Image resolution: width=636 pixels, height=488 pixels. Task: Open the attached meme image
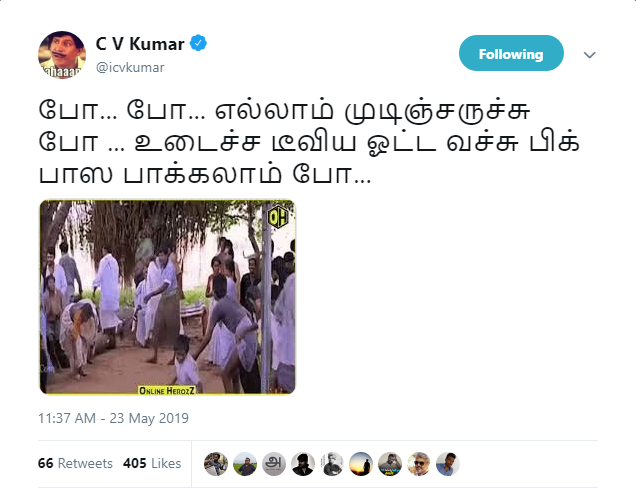coord(167,297)
